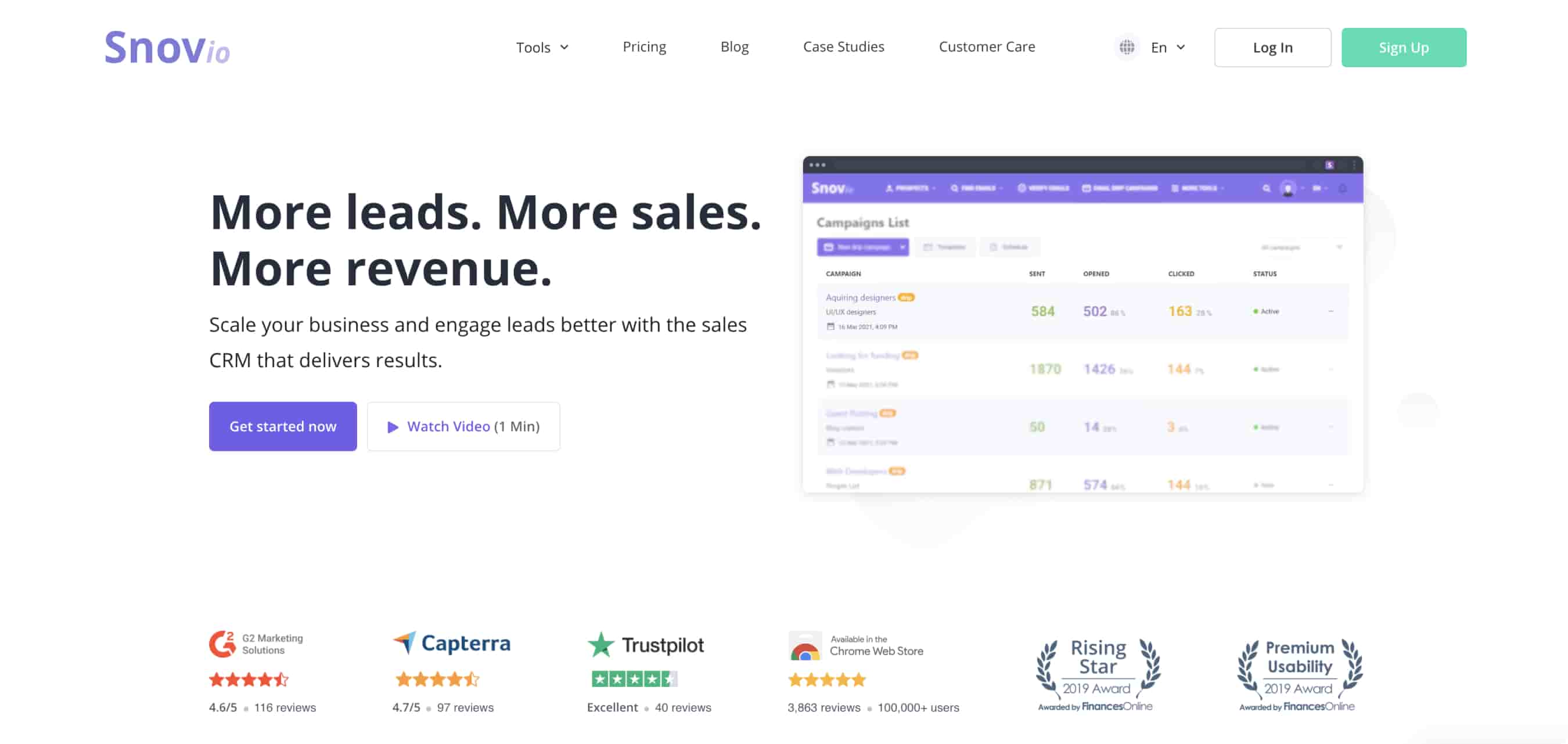
Task: Click Get started now button
Action: pos(283,426)
